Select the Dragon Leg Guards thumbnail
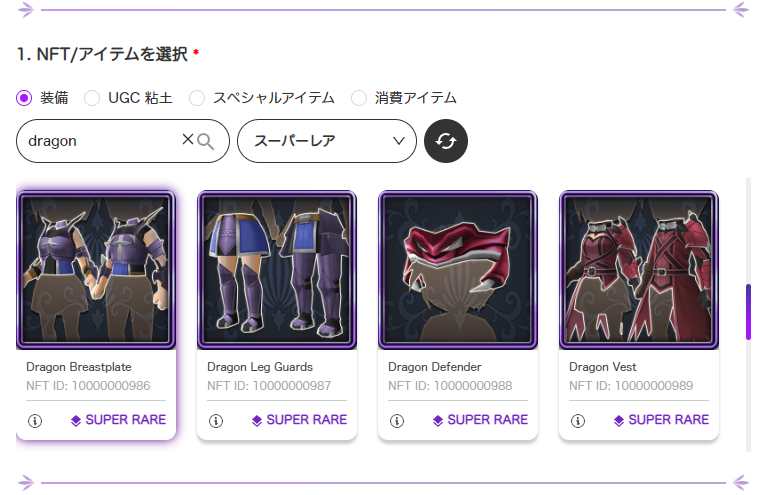The width and height of the screenshot is (758, 495). pos(277,270)
